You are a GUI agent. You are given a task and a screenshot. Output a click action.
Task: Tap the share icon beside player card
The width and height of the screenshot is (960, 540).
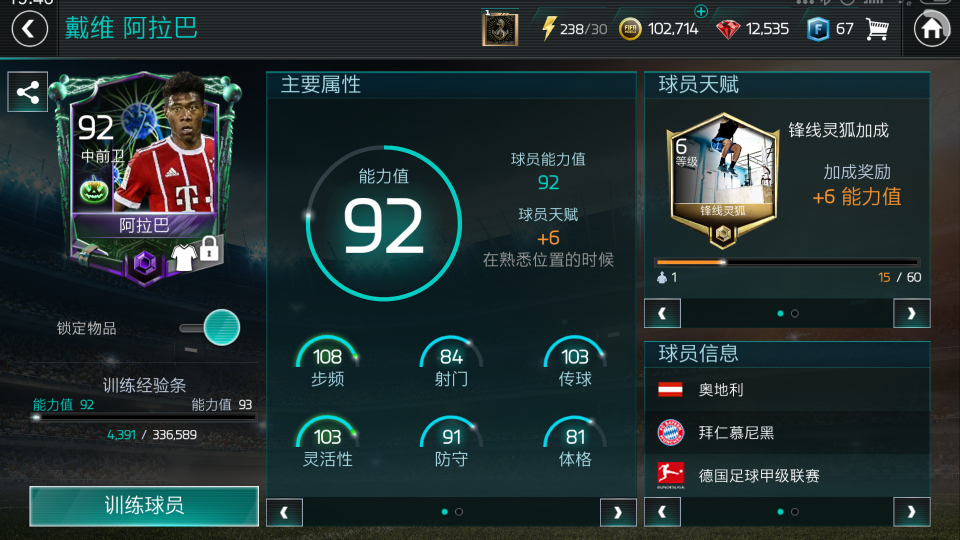28,92
